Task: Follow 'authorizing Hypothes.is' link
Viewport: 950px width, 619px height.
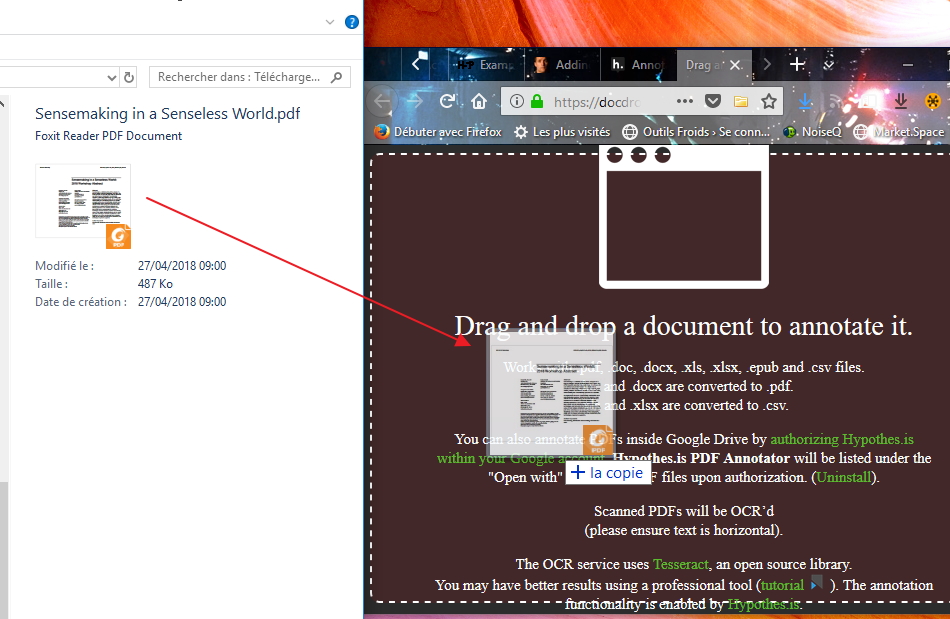Action: (x=842, y=439)
